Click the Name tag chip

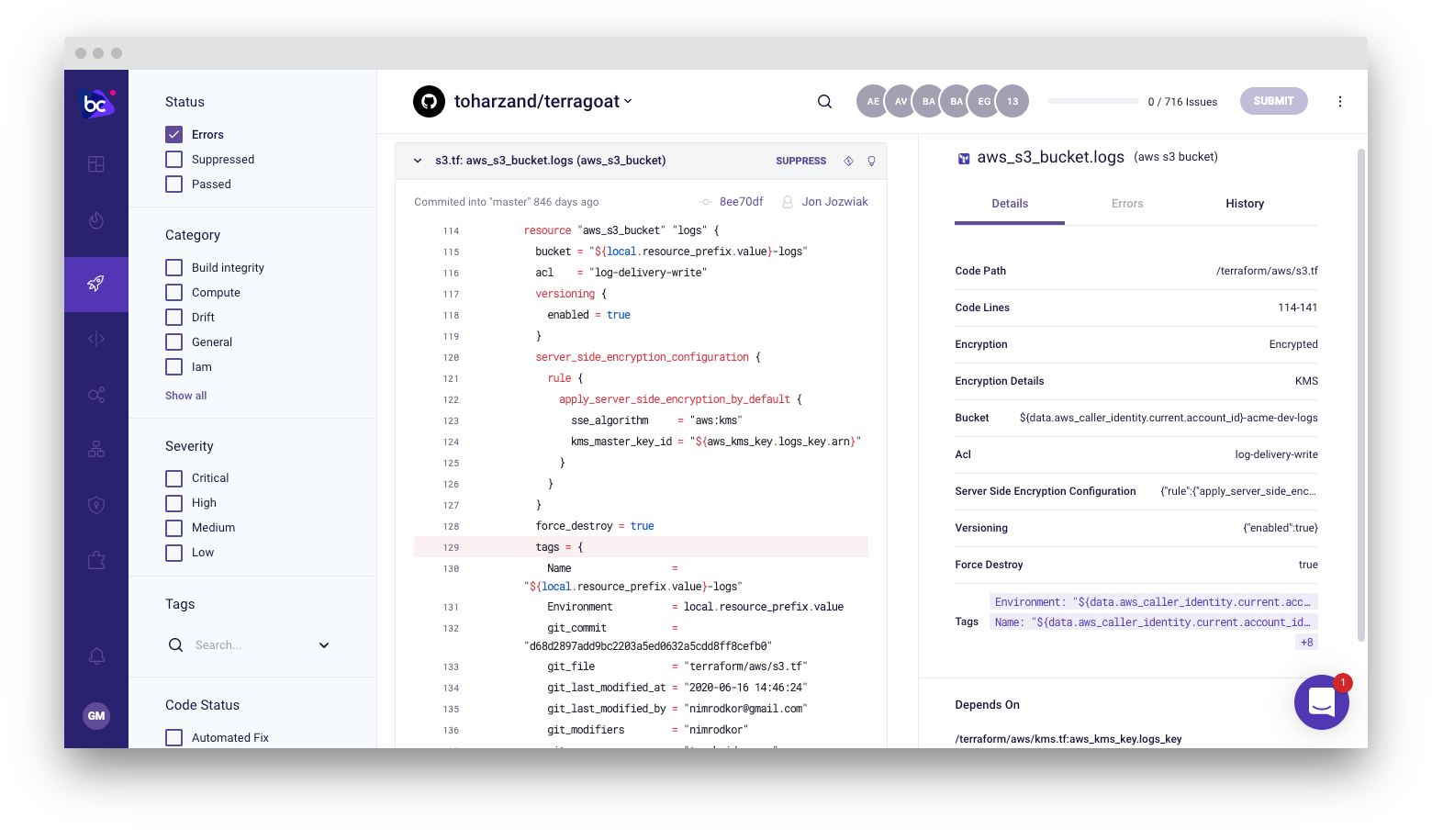(1154, 622)
